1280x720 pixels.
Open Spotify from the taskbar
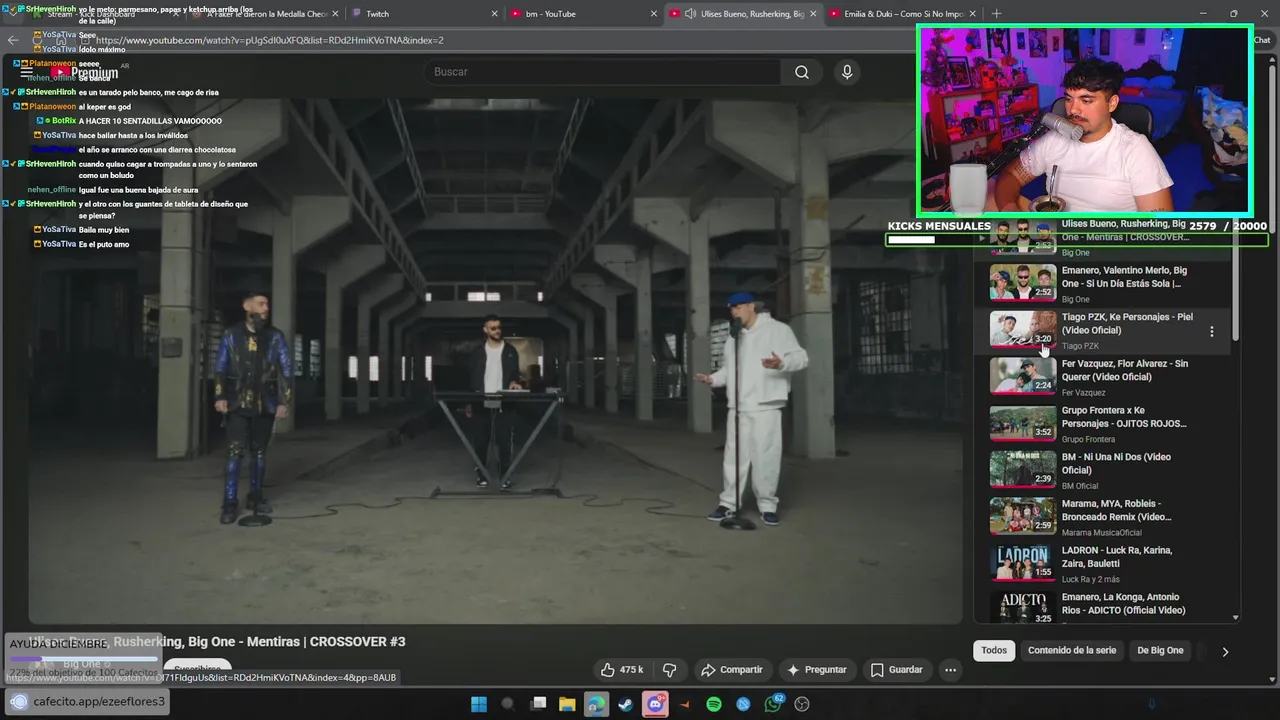714,704
